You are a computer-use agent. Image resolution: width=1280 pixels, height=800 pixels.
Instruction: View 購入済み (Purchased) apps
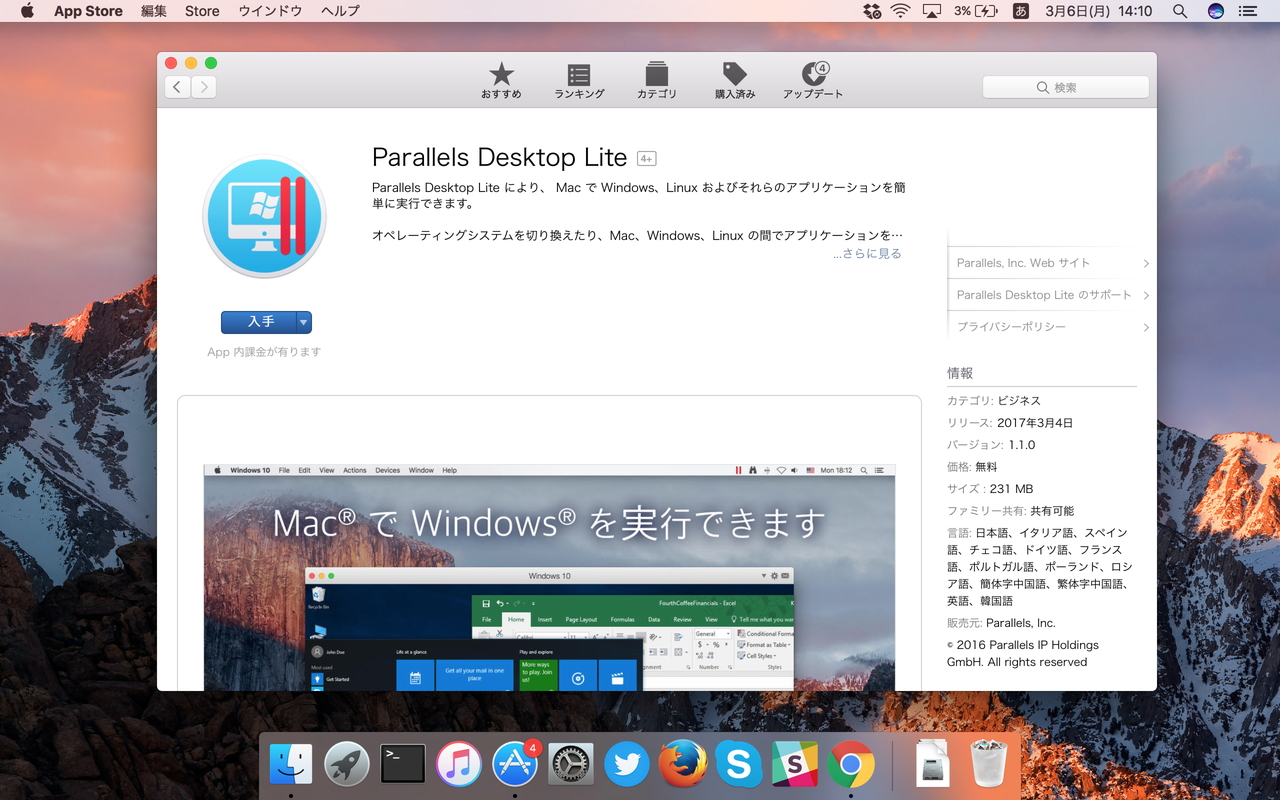pos(734,80)
